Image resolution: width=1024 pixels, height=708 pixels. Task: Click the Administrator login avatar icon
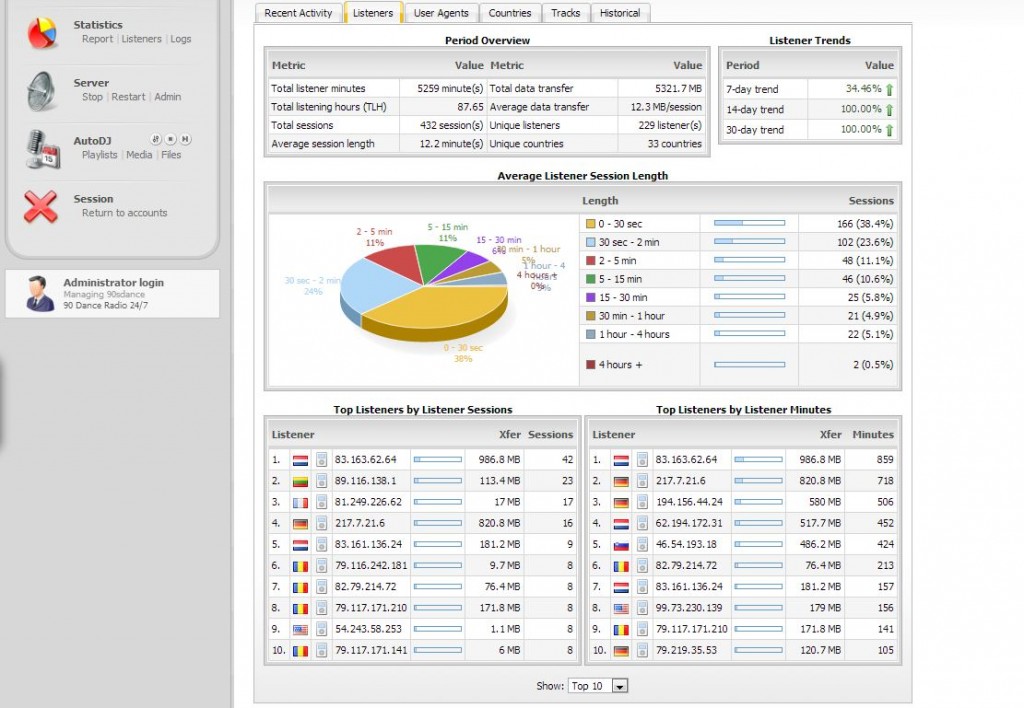pyautogui.click(x=39, y=294)
